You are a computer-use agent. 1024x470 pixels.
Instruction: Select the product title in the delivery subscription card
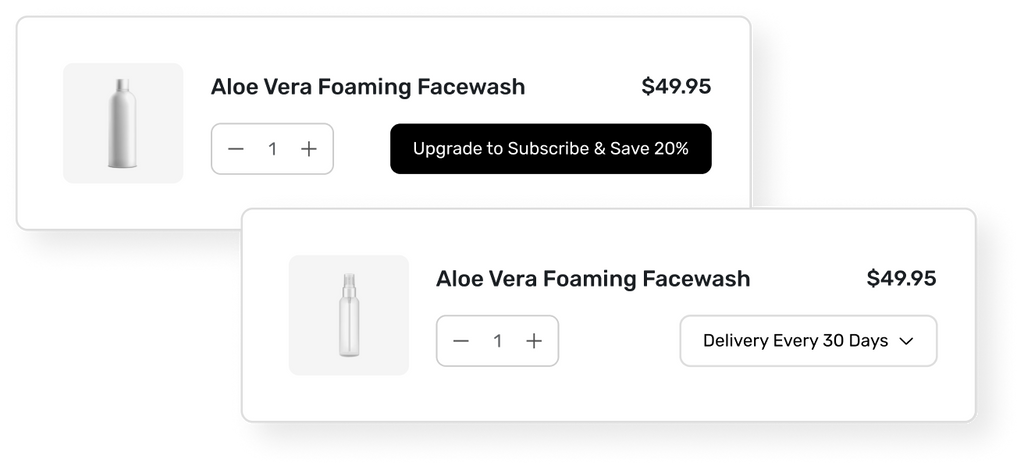pyautogui.click(x=592, y=279)
